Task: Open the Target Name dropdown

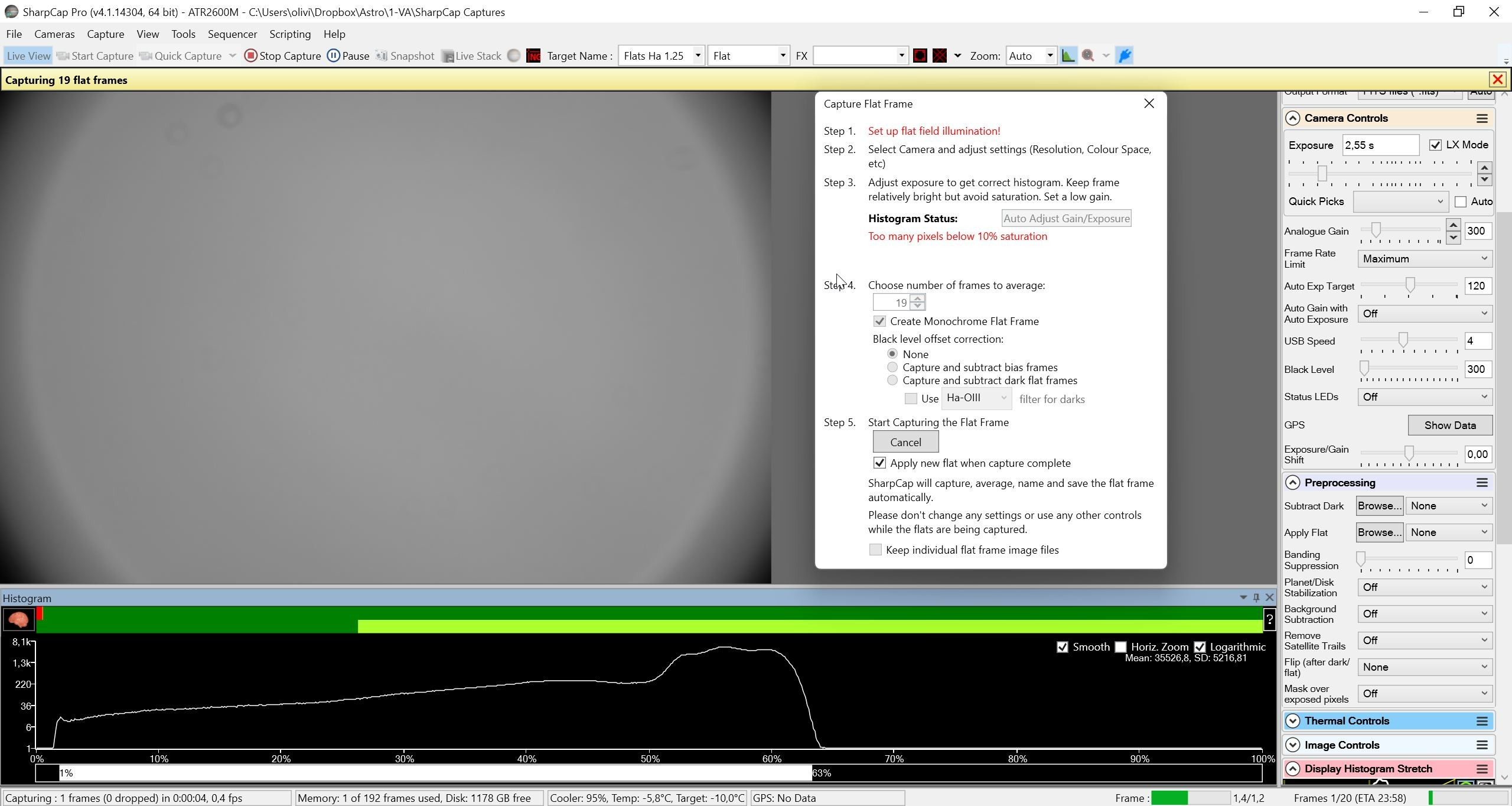Action: point(697,56)
